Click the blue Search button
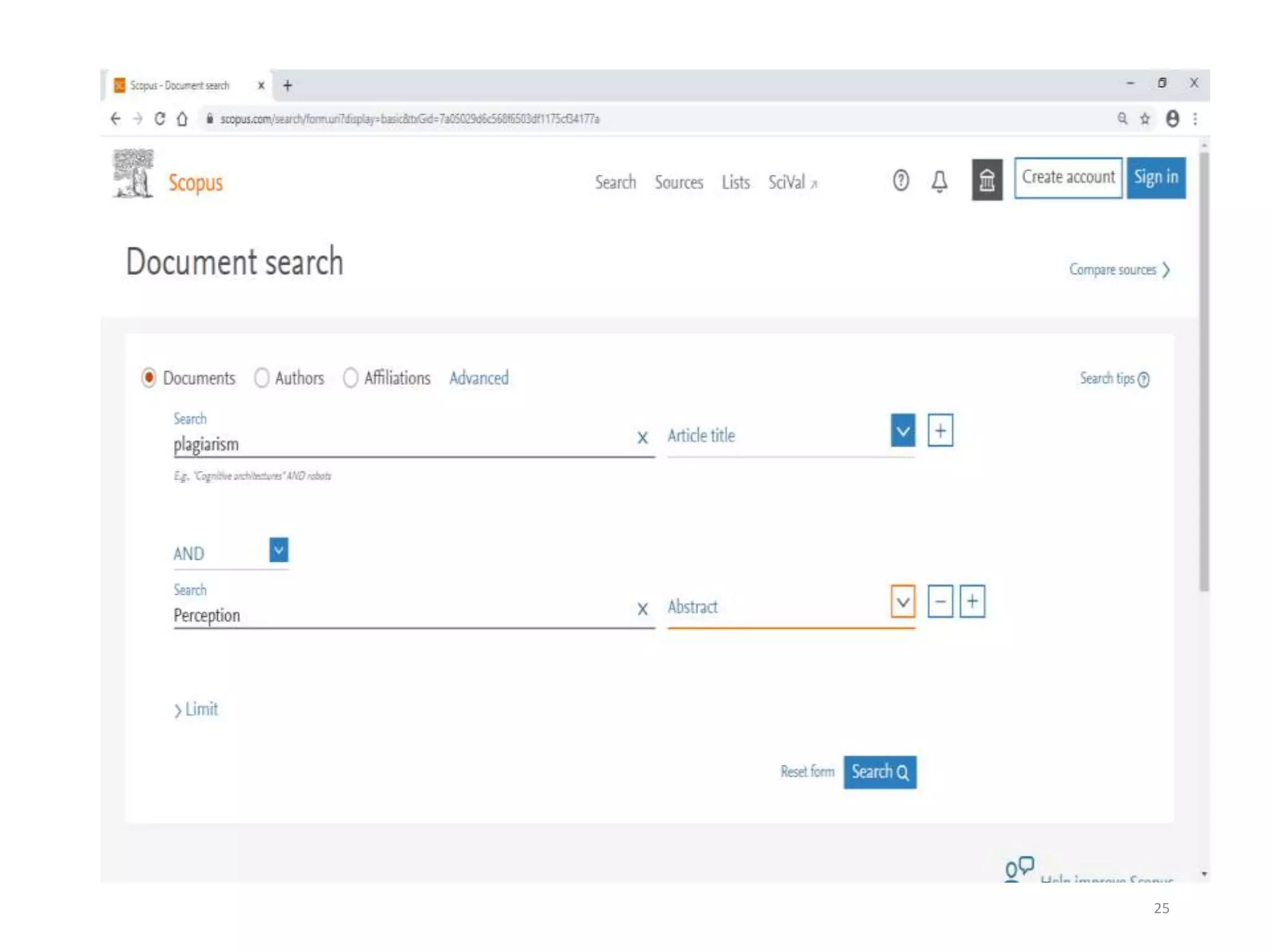The width and height of the screenshot is (1270, 952). point(879,772)
